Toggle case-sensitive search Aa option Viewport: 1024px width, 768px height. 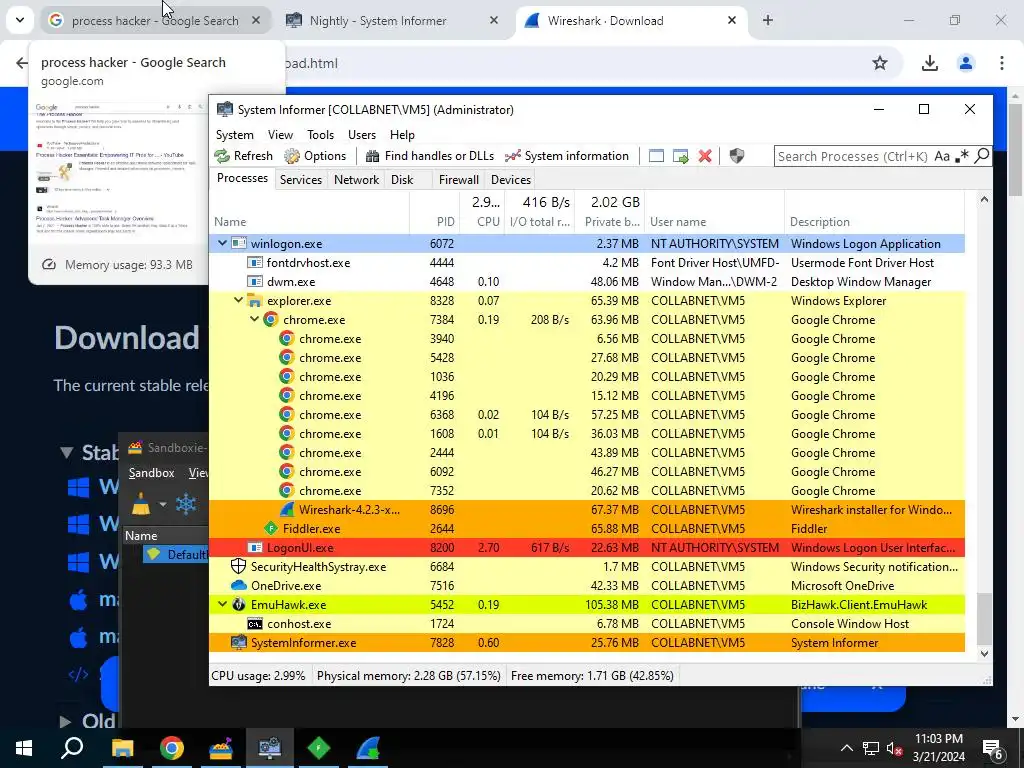click(x=942, y=156)
